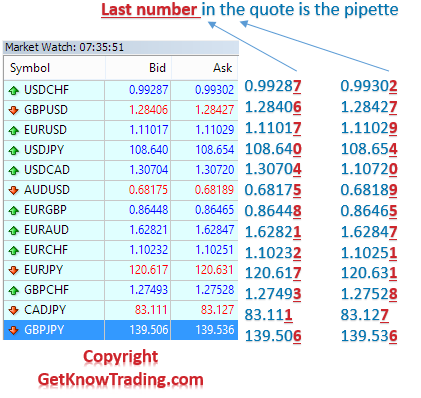Viewport: 421px width, 398px height.
Task: Click the green up arrow beside USDJPY
Action: [x=14, y=150]
